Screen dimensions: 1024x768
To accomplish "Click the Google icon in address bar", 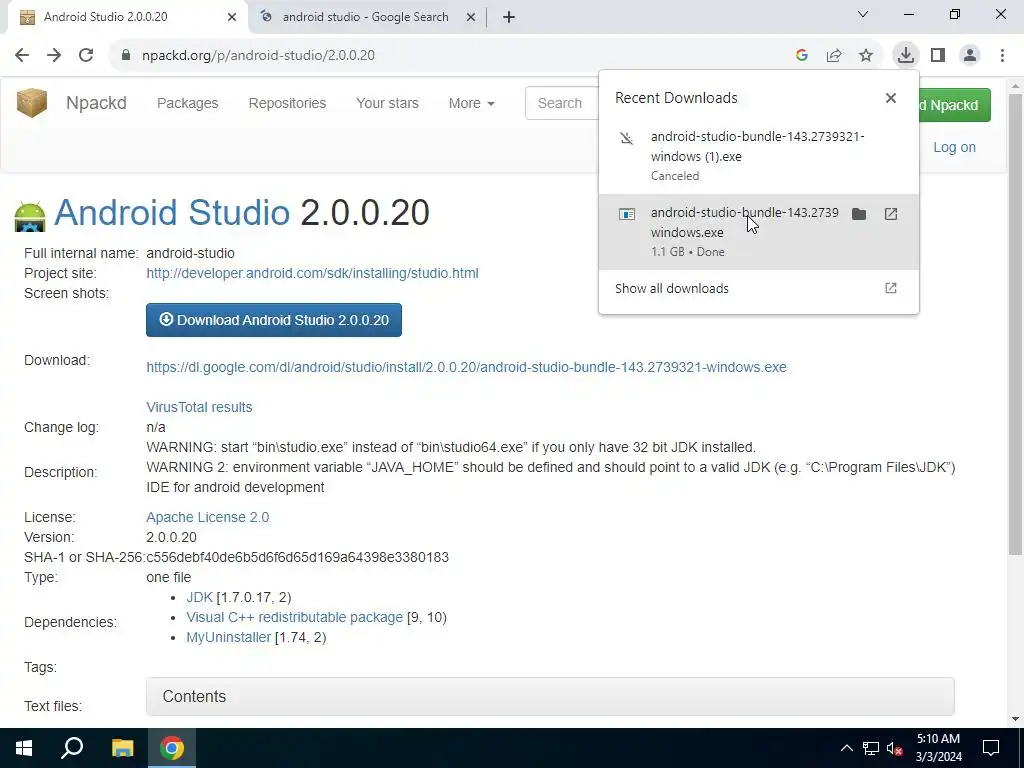I will [802, 55].
